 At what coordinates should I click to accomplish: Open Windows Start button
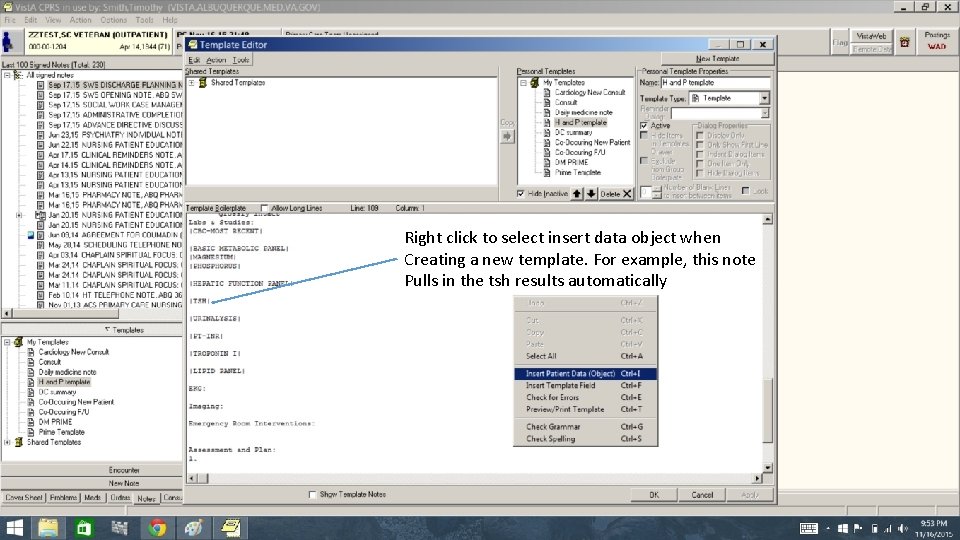pyautogui.click(x=14, y=528)
